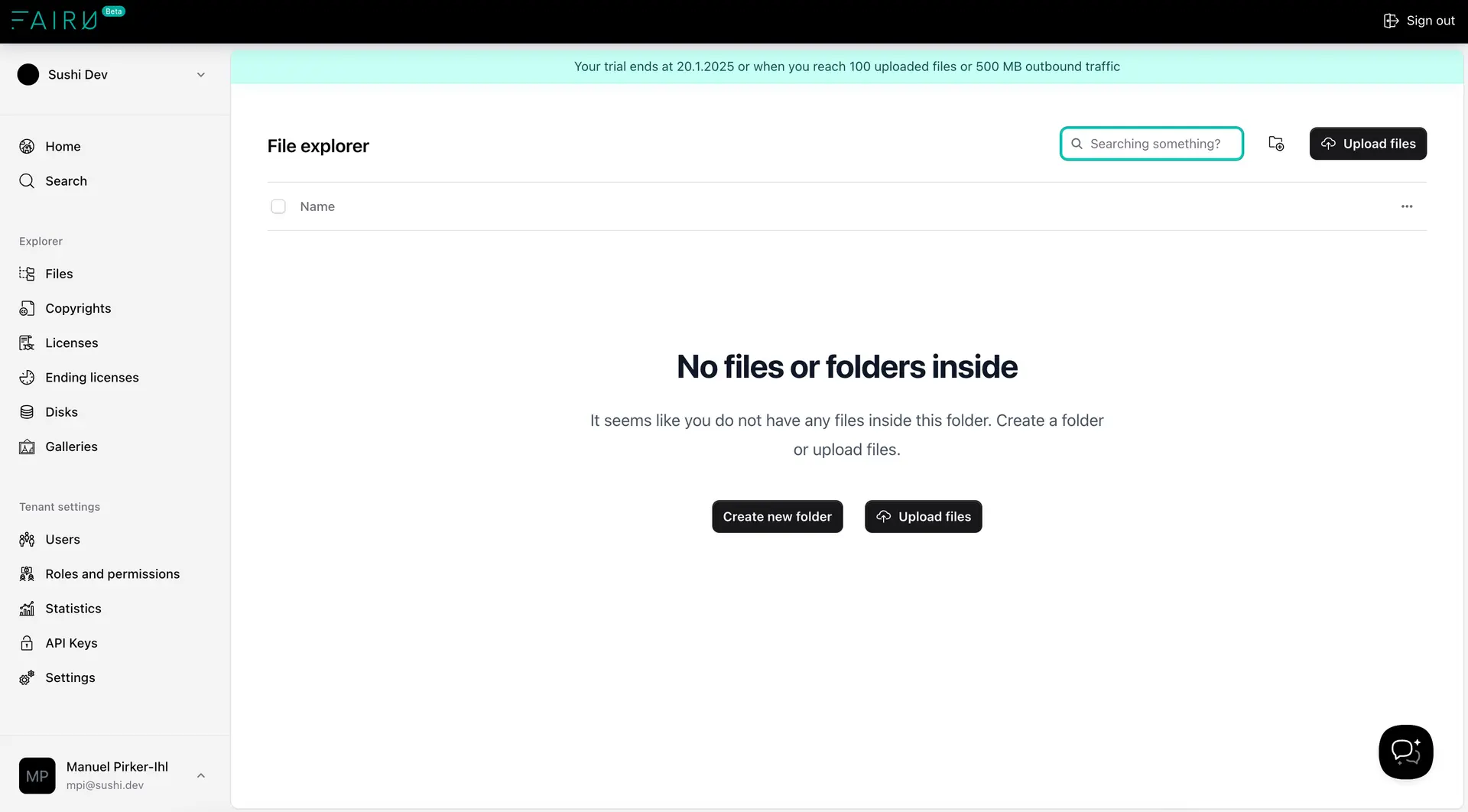
Task: Select the header row checkbox
Action: (278, 206)
